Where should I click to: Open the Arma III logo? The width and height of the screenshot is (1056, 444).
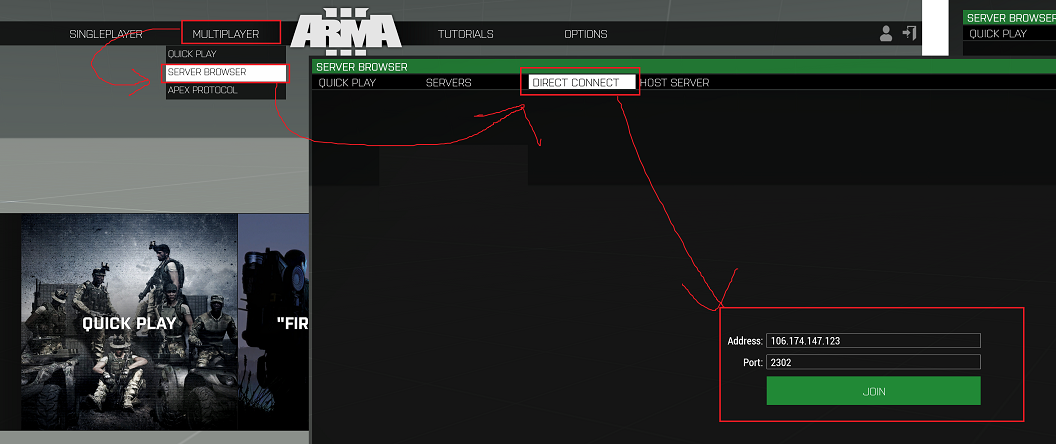pyautogui.click(x=346, y=32)
